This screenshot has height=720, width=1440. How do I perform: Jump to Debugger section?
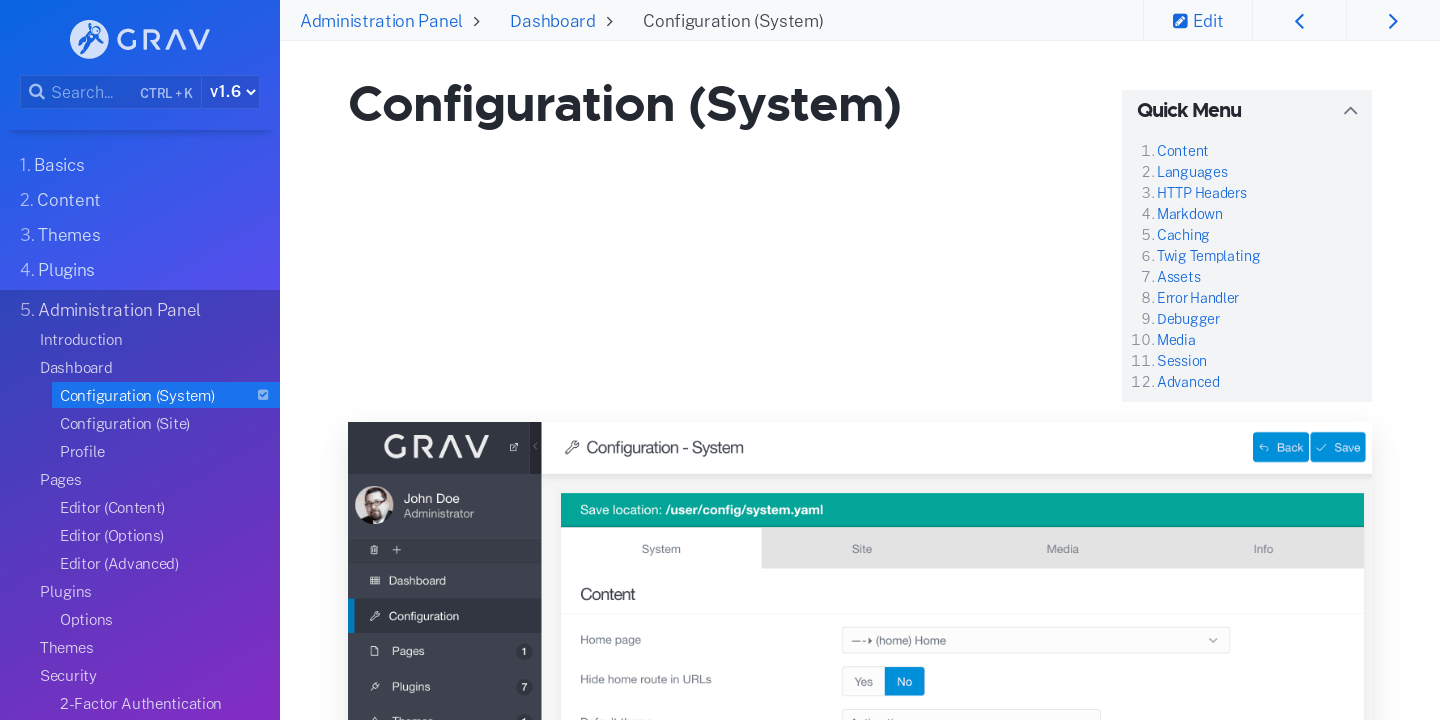click(1188, 319)
